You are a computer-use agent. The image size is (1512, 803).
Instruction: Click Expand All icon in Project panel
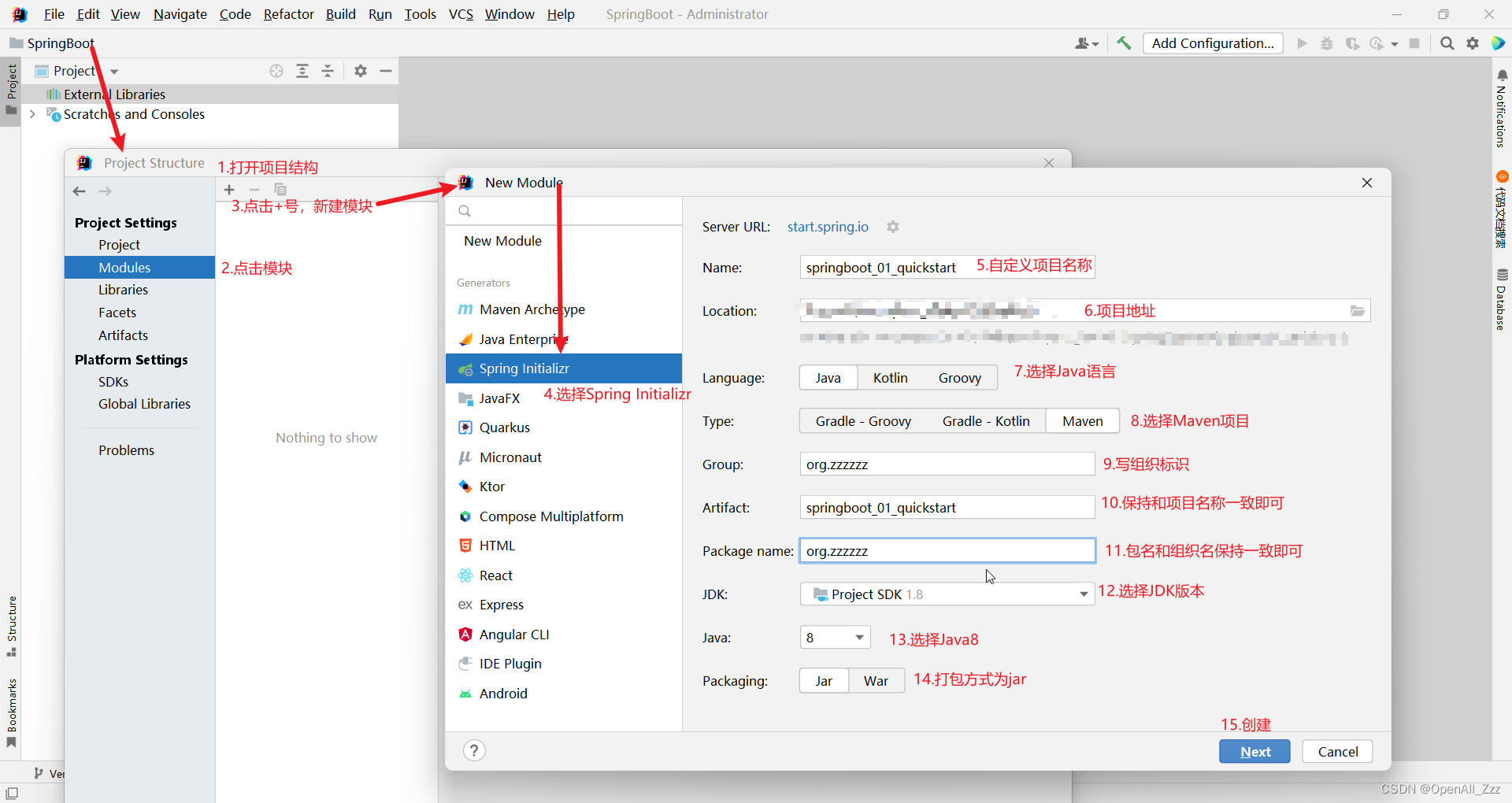click(302, 71)
